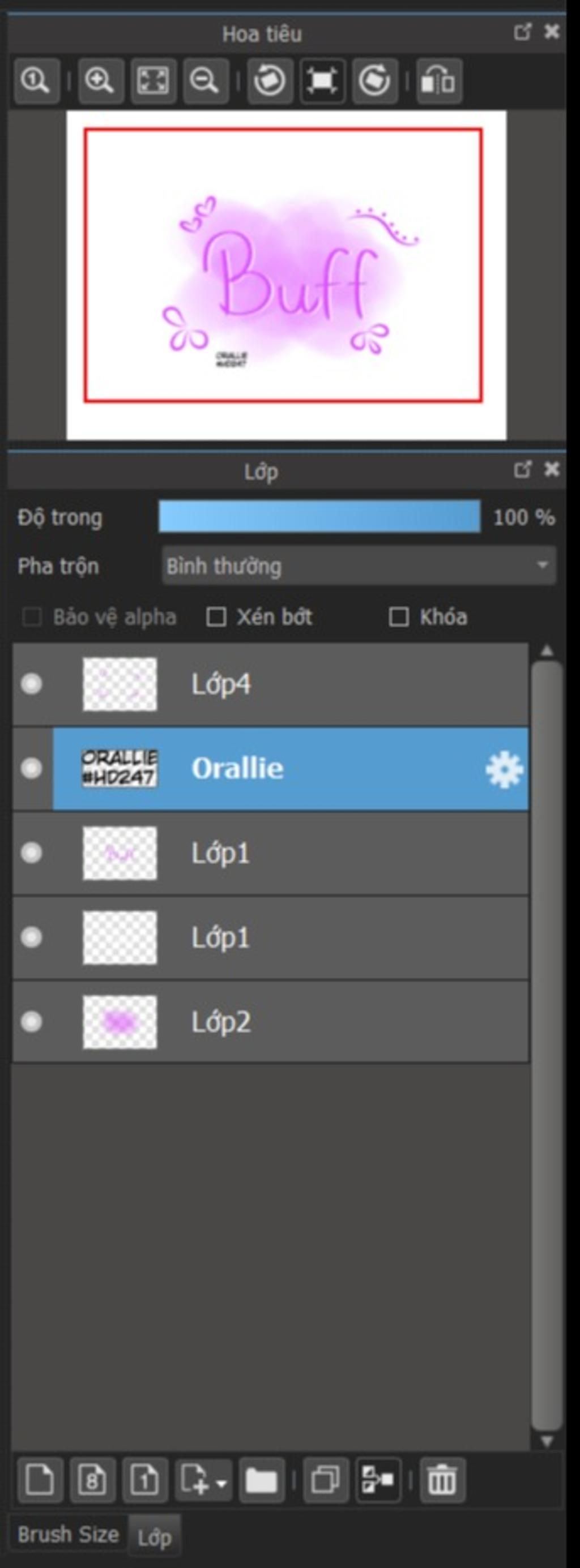Switch to the Brush Size tab
This screenshot has width=580, height=1568.
click(67, 1535)
